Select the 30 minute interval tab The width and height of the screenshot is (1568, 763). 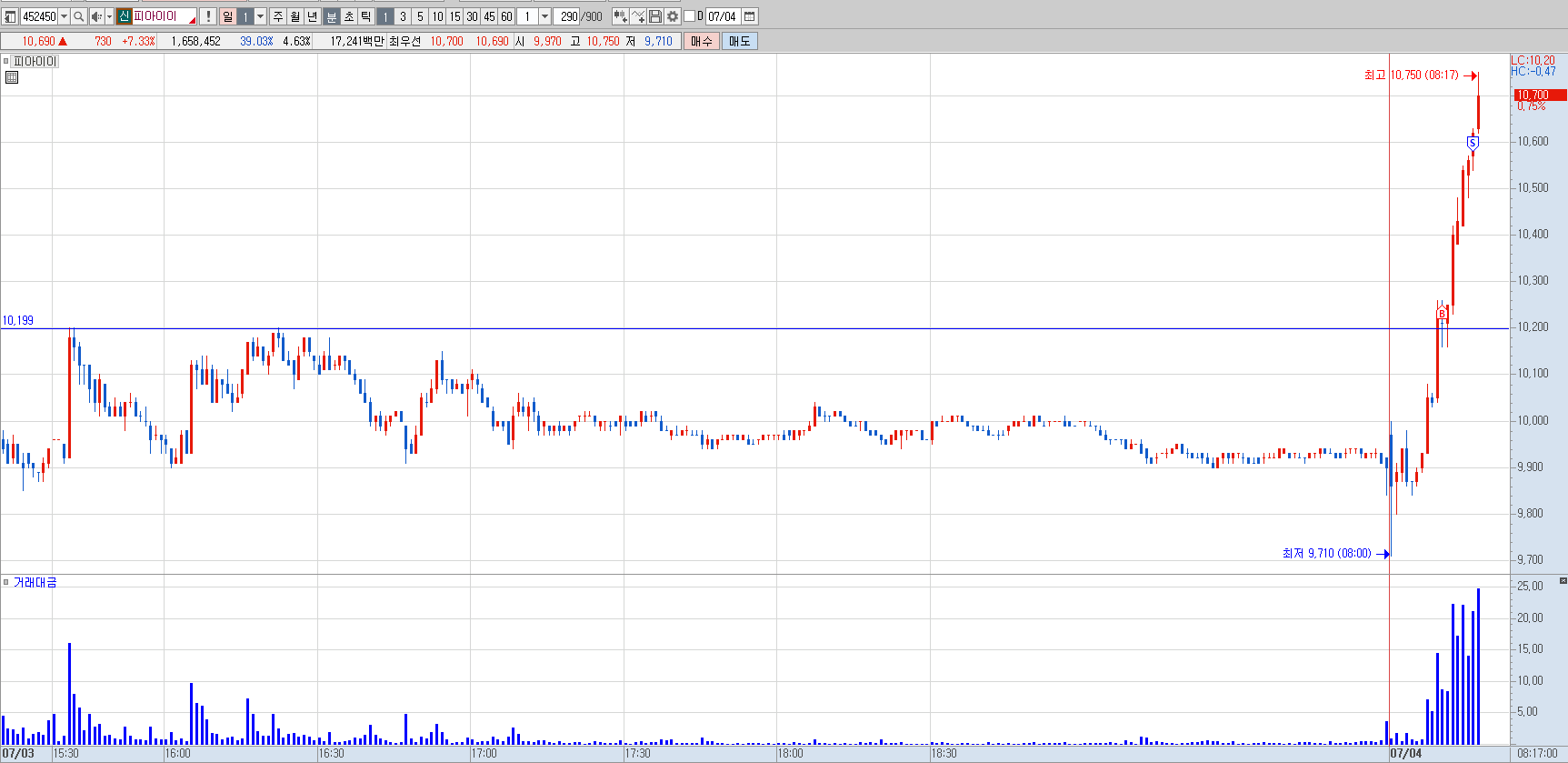[472, 16]
